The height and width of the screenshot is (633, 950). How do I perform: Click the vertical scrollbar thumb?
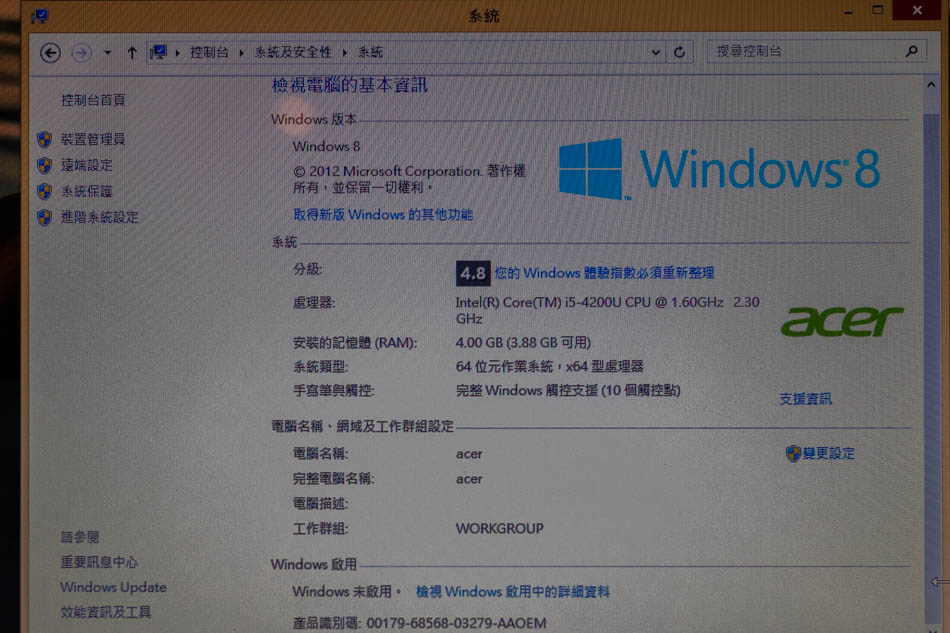point(931,366)
